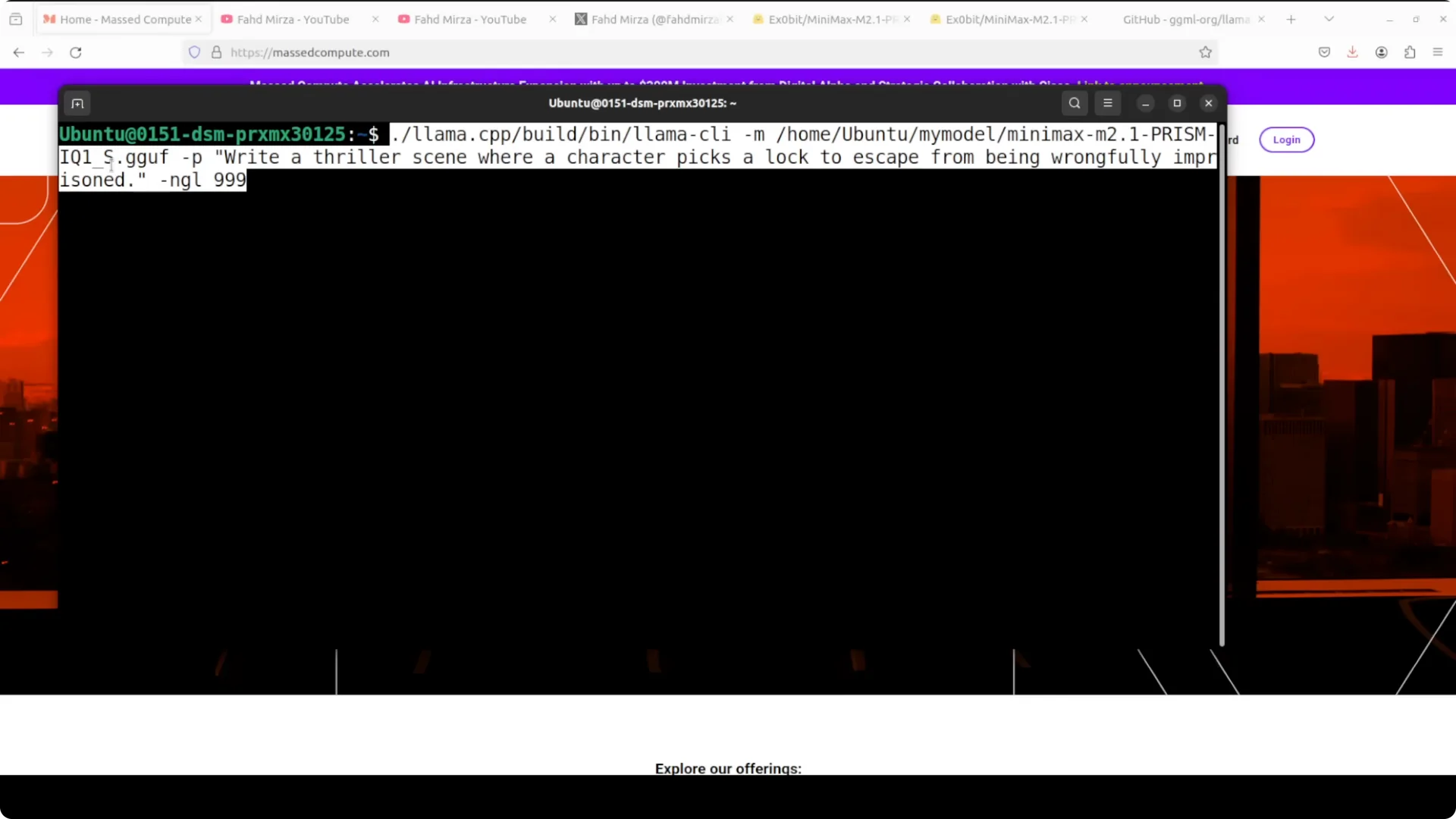Screen dimensions: 1456x819
Task: Open the Firefox account icon
Action: click(x=1382, y=52)
